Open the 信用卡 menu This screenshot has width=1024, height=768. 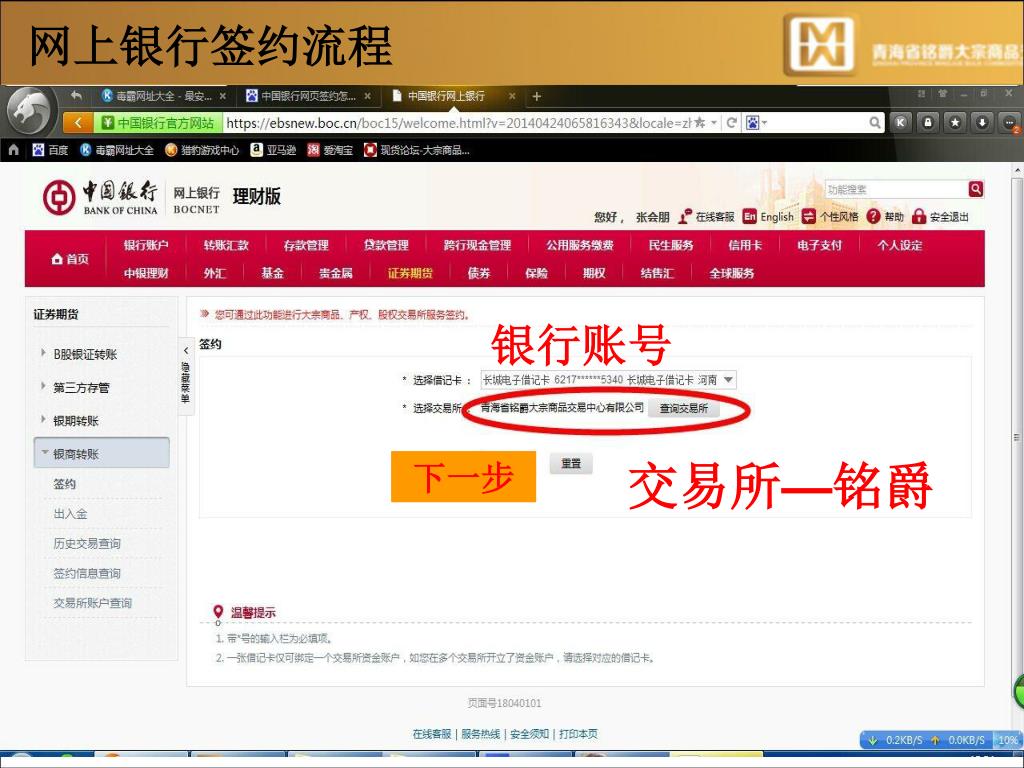pyautogui.click(x=745, y=245)
